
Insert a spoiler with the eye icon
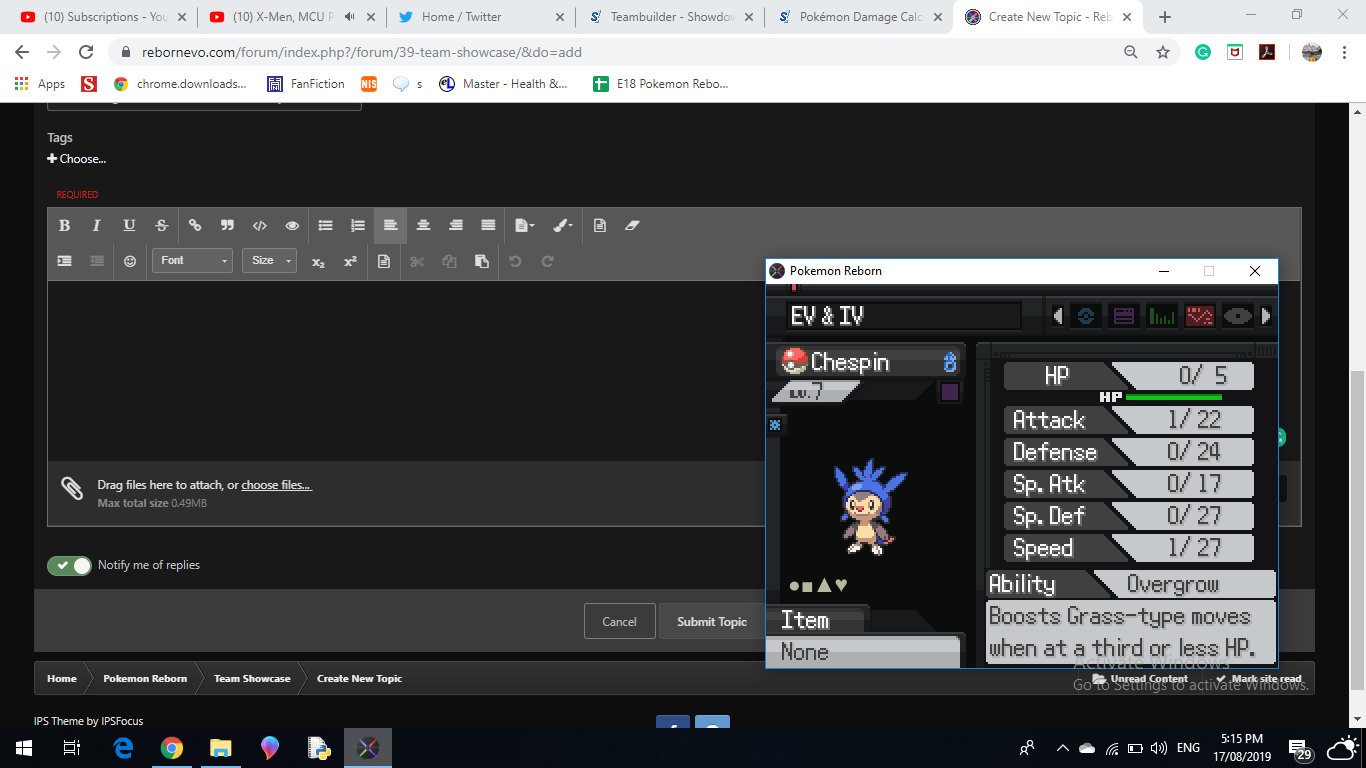tap(291, 226)
